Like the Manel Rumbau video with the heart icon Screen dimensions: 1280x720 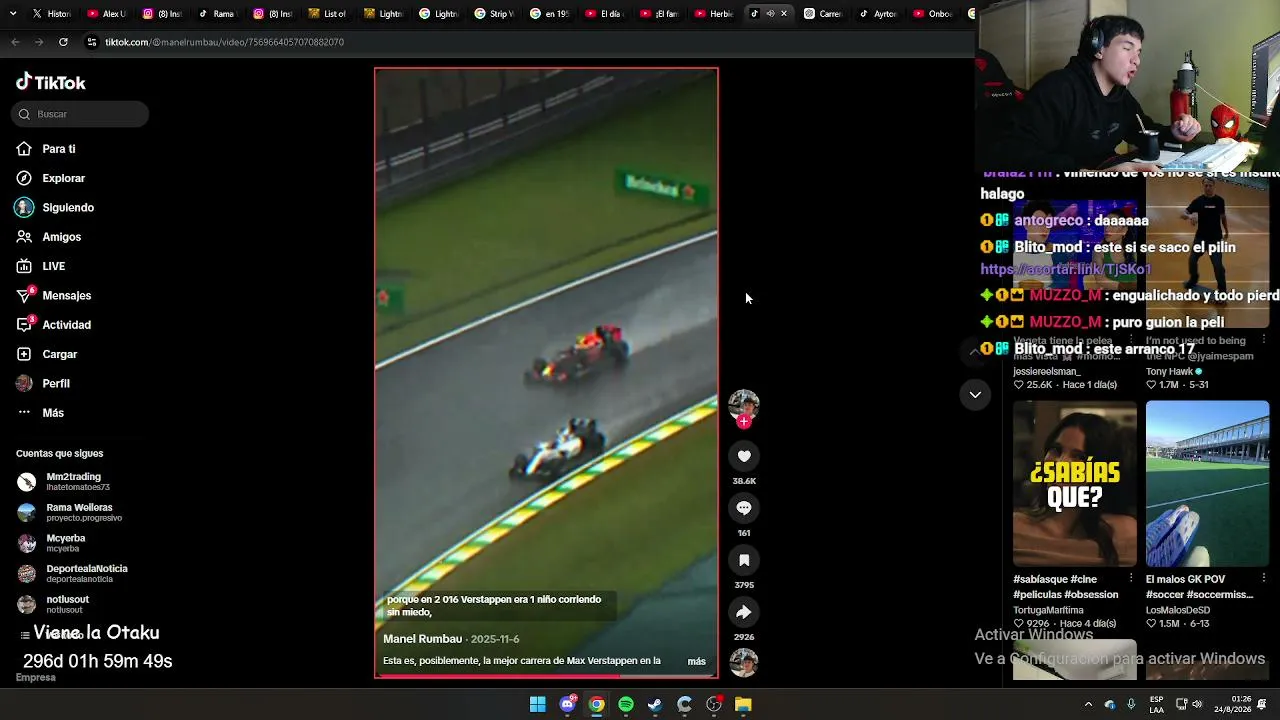pos(744,456)
